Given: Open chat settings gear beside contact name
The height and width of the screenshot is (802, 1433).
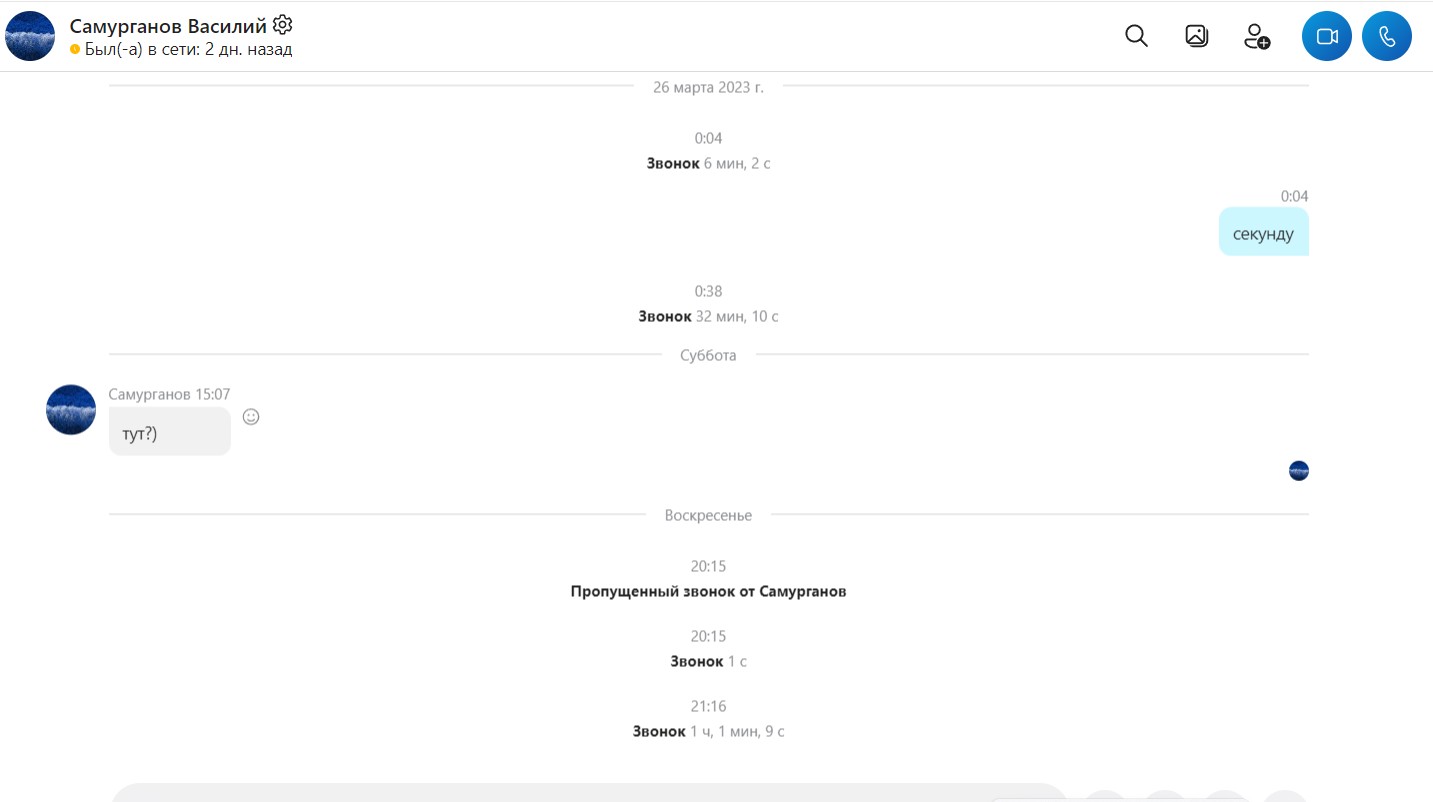Looking at the screenshot, I should [282, 25].
